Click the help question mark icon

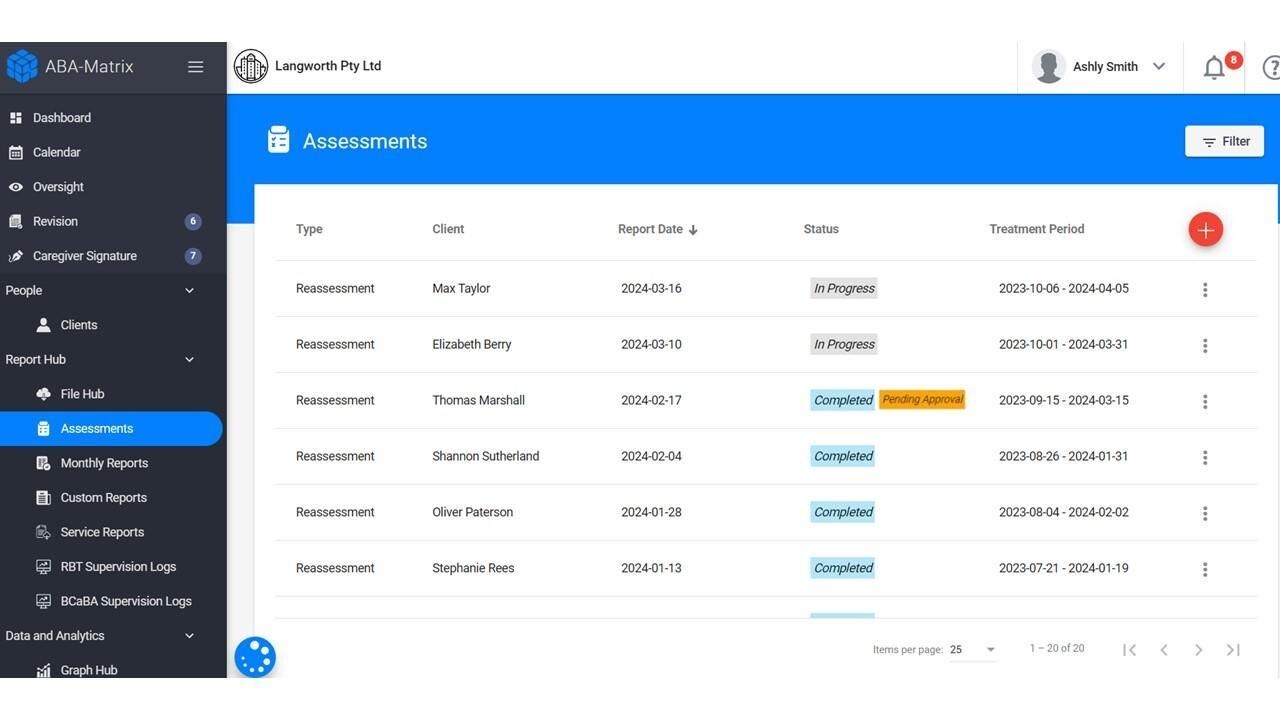pos(1271,66)
